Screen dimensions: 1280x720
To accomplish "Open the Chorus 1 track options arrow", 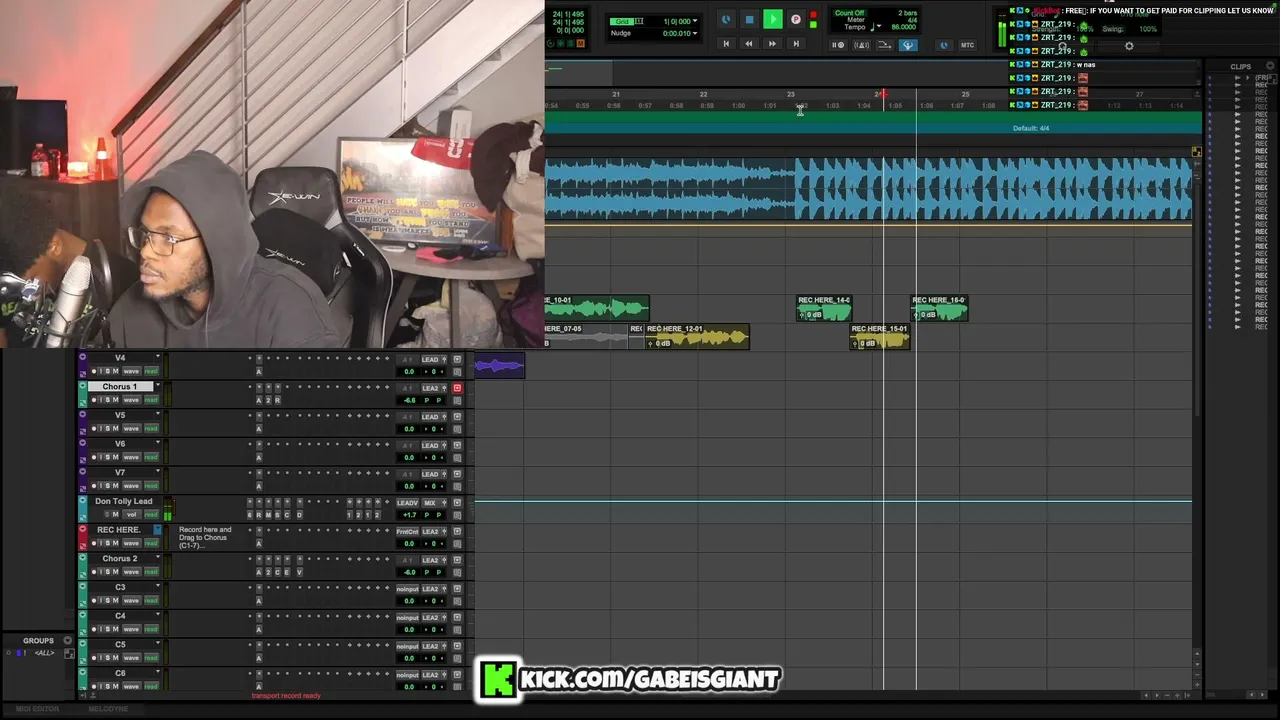I will [x=157, y=387].
